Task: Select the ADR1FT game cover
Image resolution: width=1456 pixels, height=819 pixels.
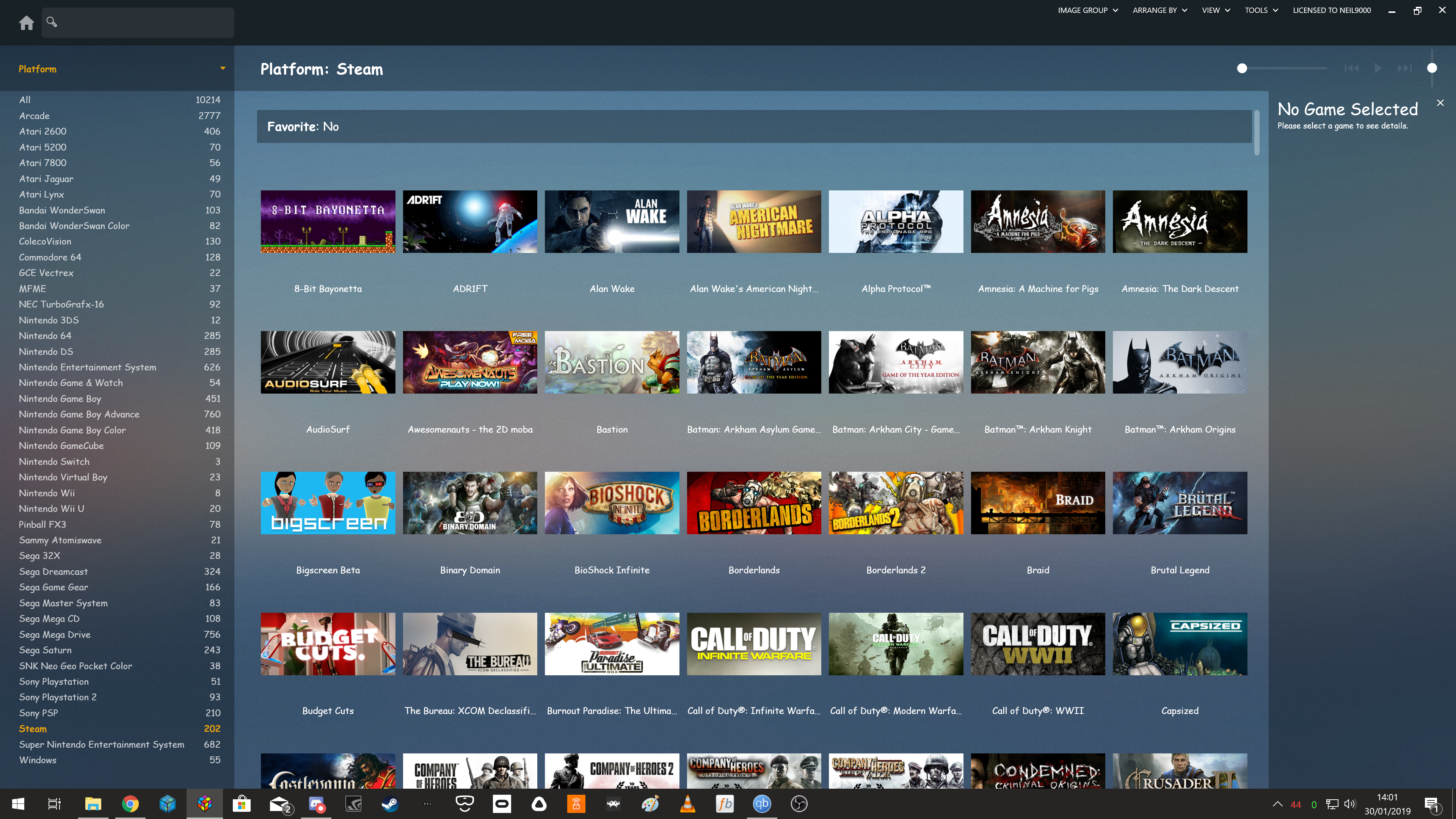Action: tap(470, 221)
